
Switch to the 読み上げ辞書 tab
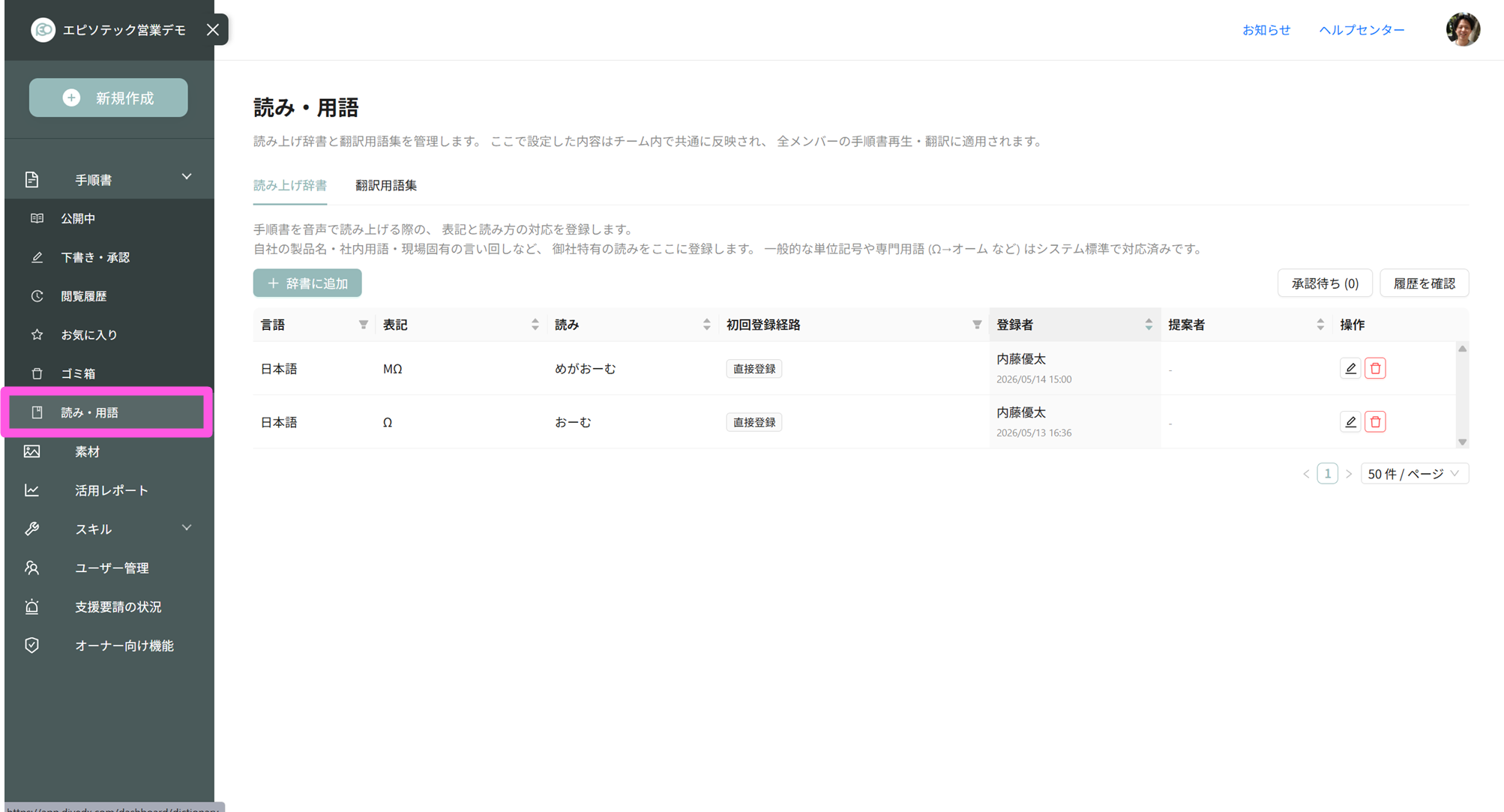pyautogui.click(x=290, y=185)
